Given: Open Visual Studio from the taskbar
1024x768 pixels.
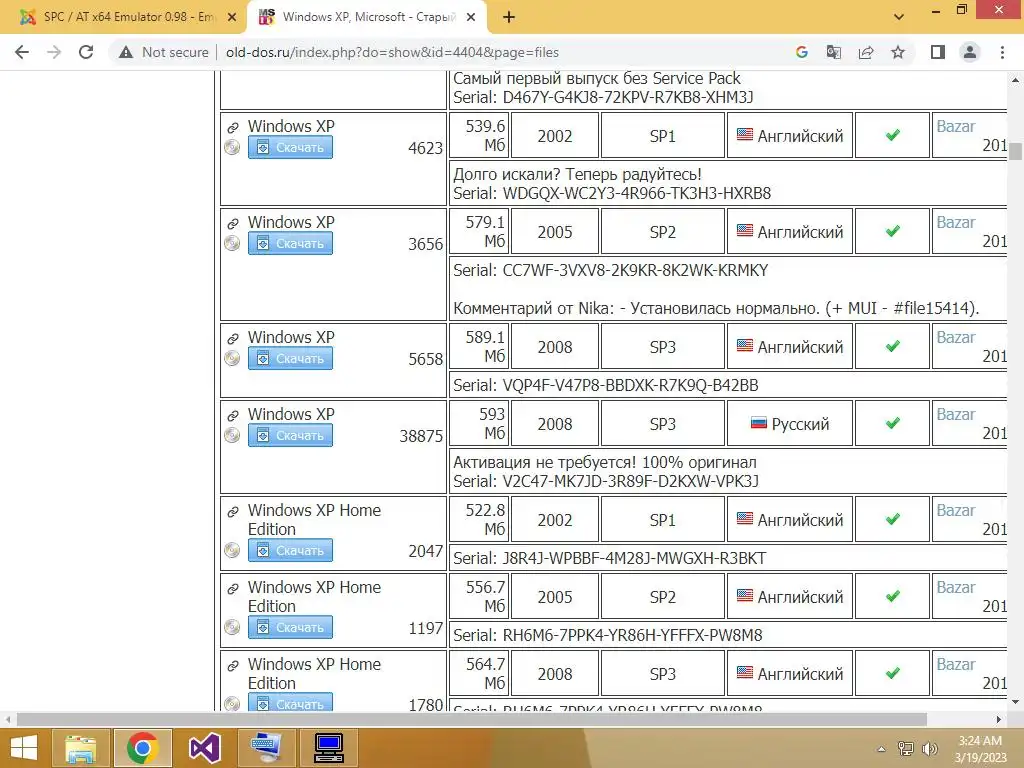Looking at the screenshot, I should [x=204, y=748].
